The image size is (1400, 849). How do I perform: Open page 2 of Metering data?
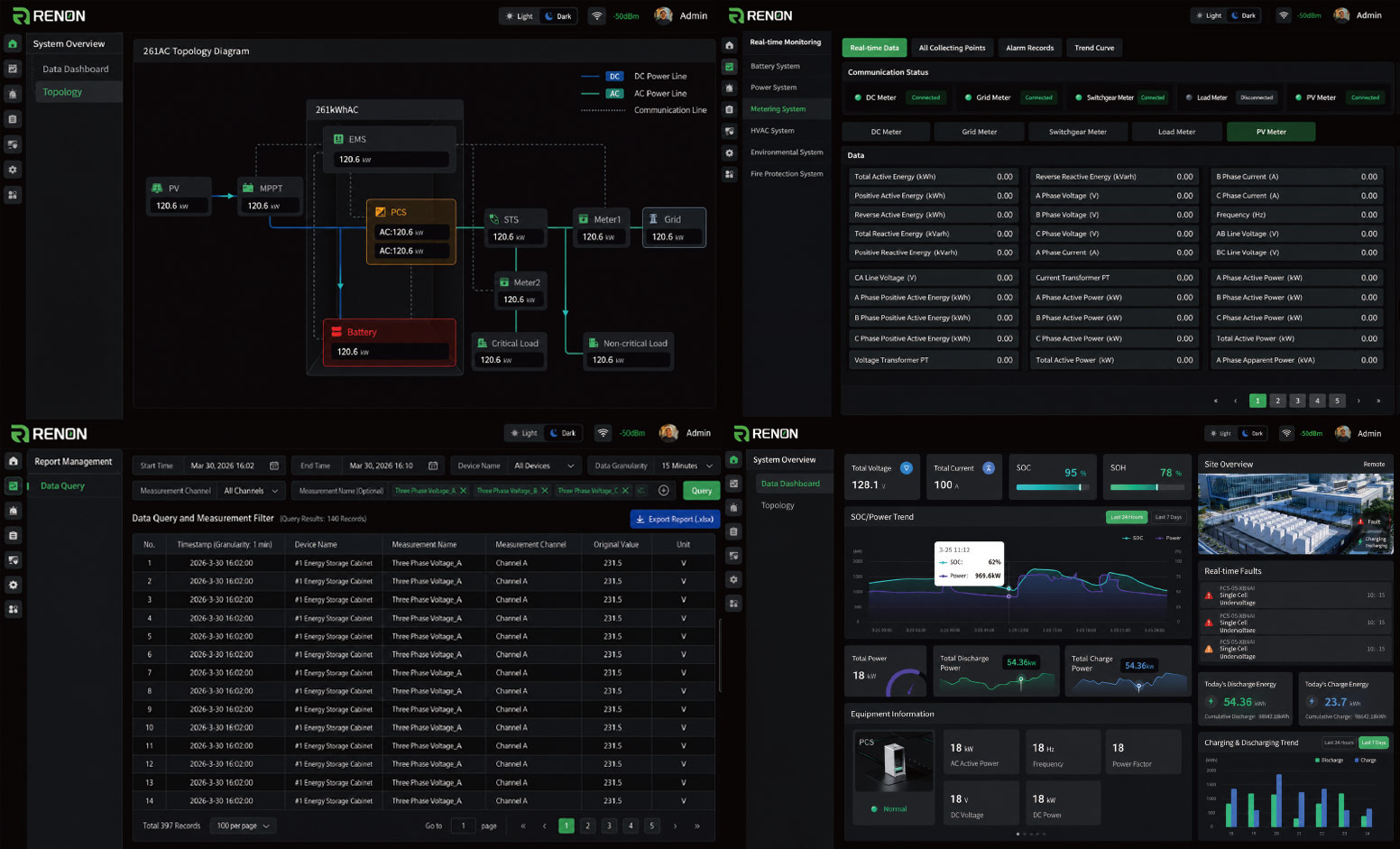[x=1277, y=401]
